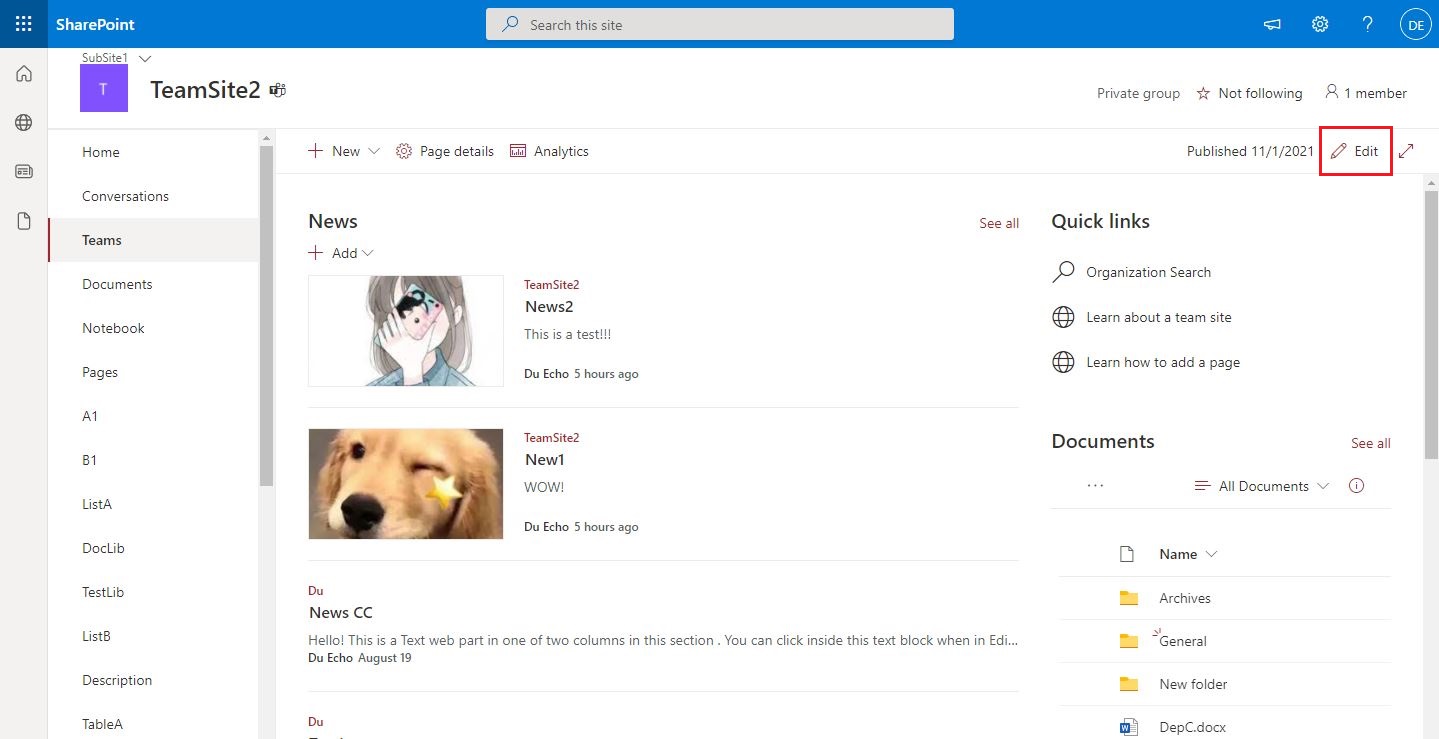This screenshot has height=739, width=1439.
Task: Open the settings gear icon
Action: [1320, 25]
